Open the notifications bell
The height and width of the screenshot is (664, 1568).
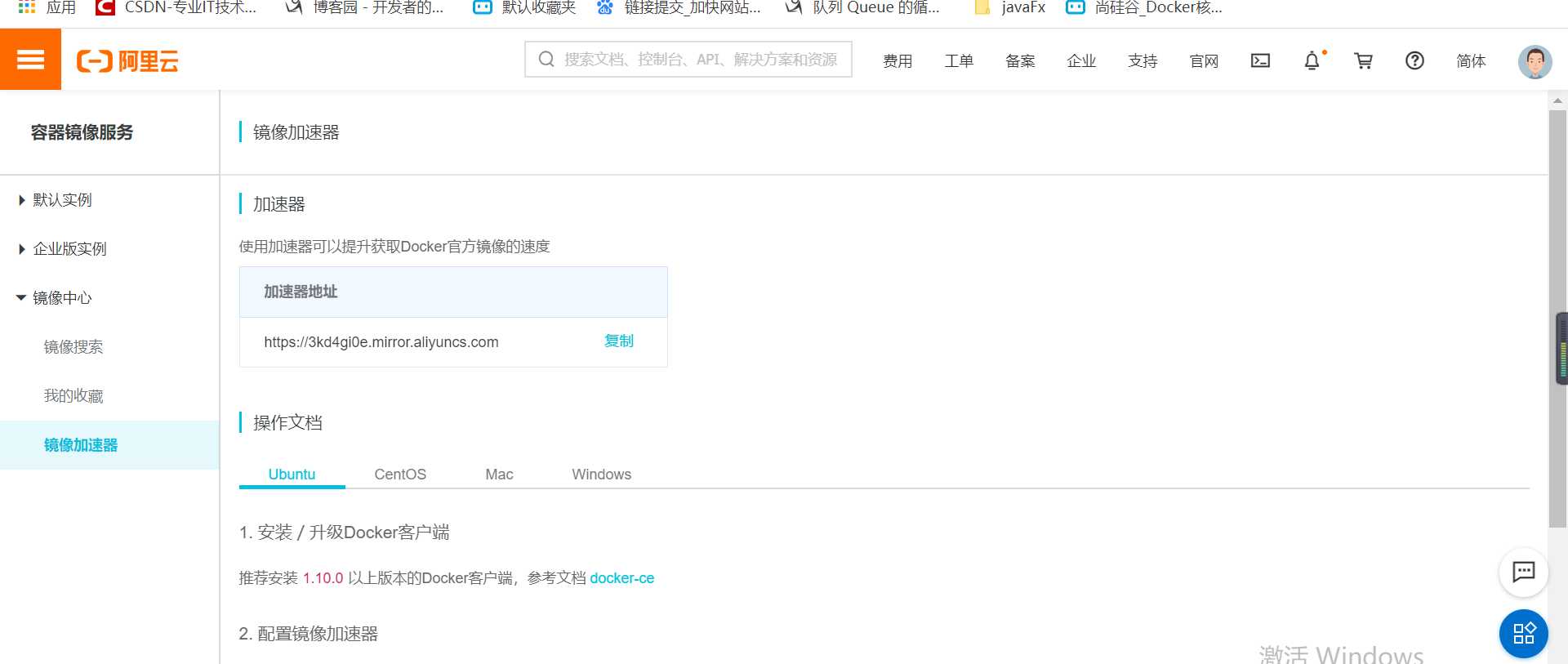1312,60
